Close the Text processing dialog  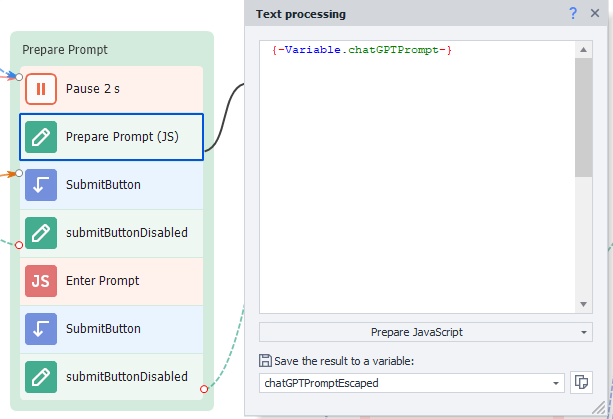point(595,13)
